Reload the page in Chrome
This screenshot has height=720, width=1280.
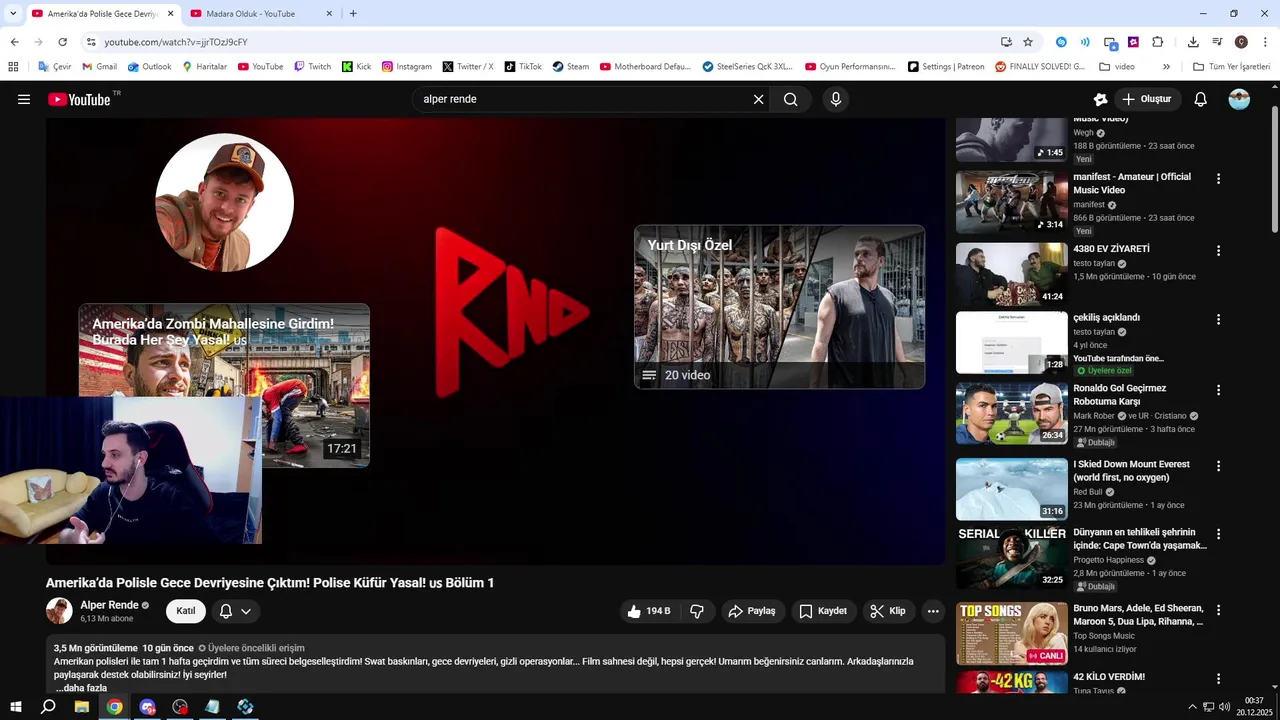tap(62, 42)
